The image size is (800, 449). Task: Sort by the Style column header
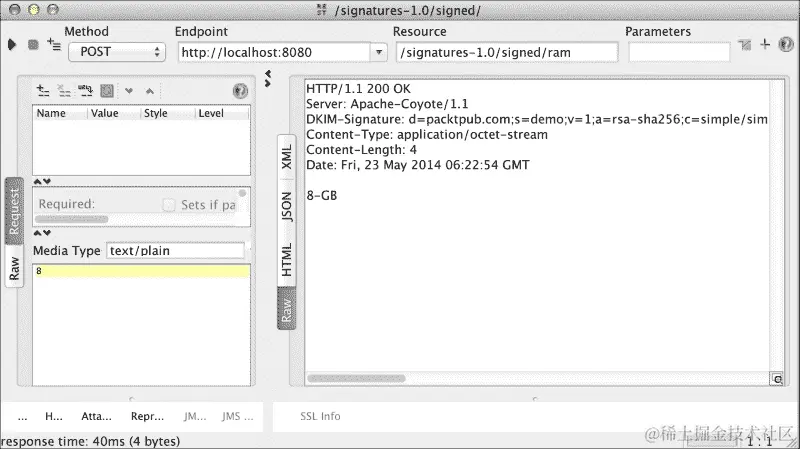coord(168,113)
